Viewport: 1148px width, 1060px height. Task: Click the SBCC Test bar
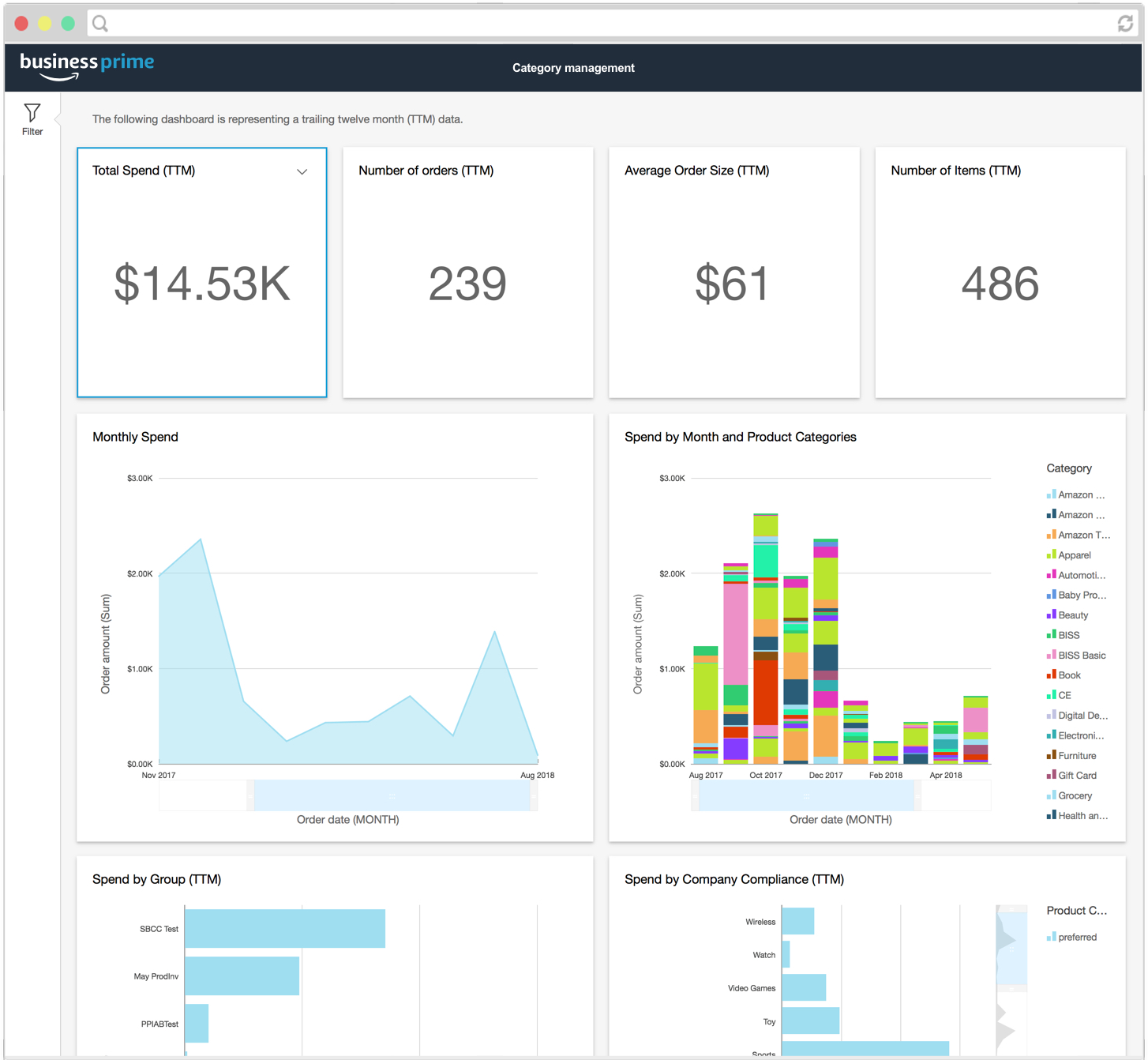coord(285,929)
